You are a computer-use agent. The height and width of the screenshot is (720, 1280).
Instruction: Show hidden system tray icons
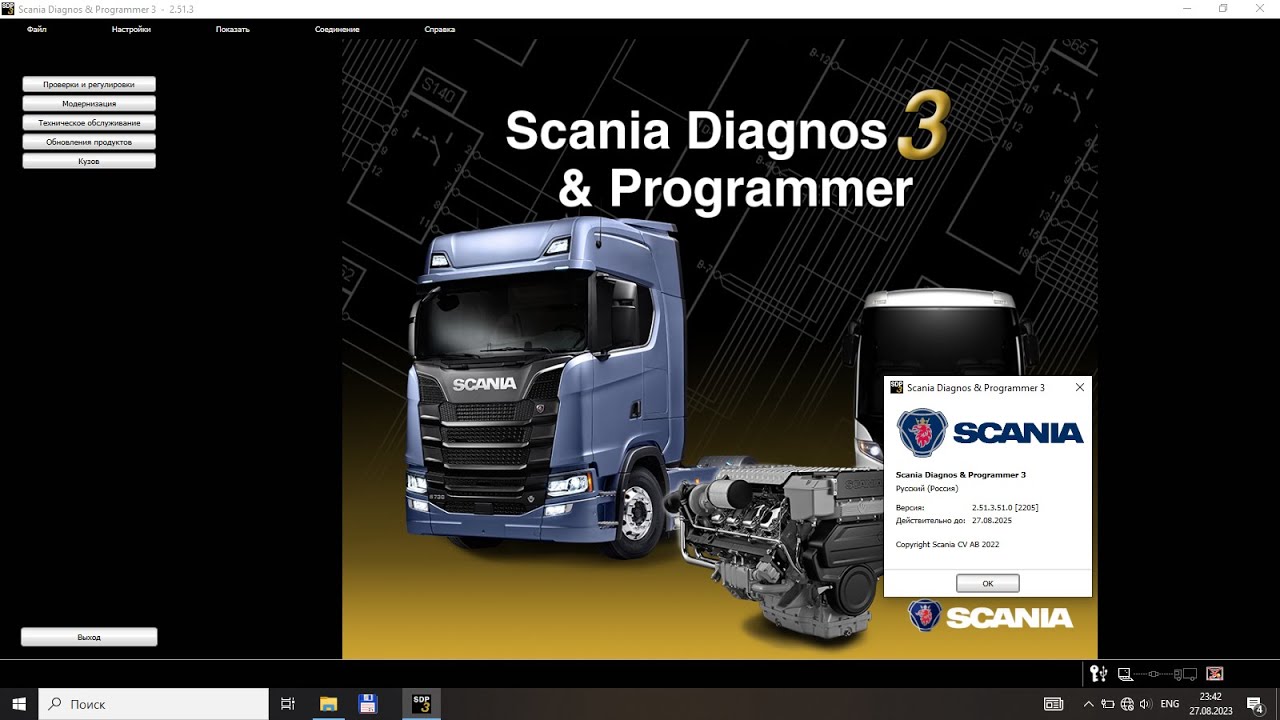(1088, 704)
